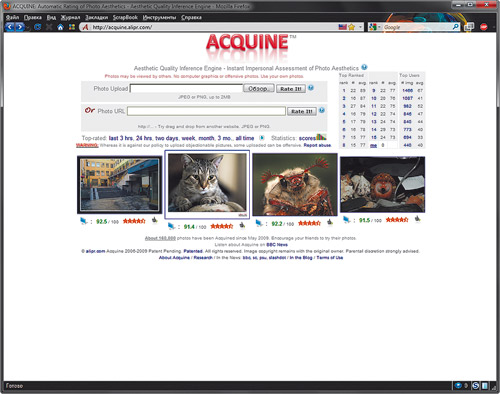Click help icon beside Aesthetic Quality heading
The image size is (500, 394).
(x=364, y=67)
